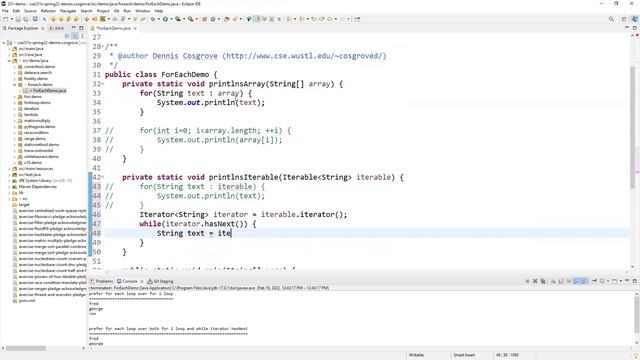Maximize the Console panel
This screenshot has height=360, width=640.
pyautogui.click(x=635, y=281)
